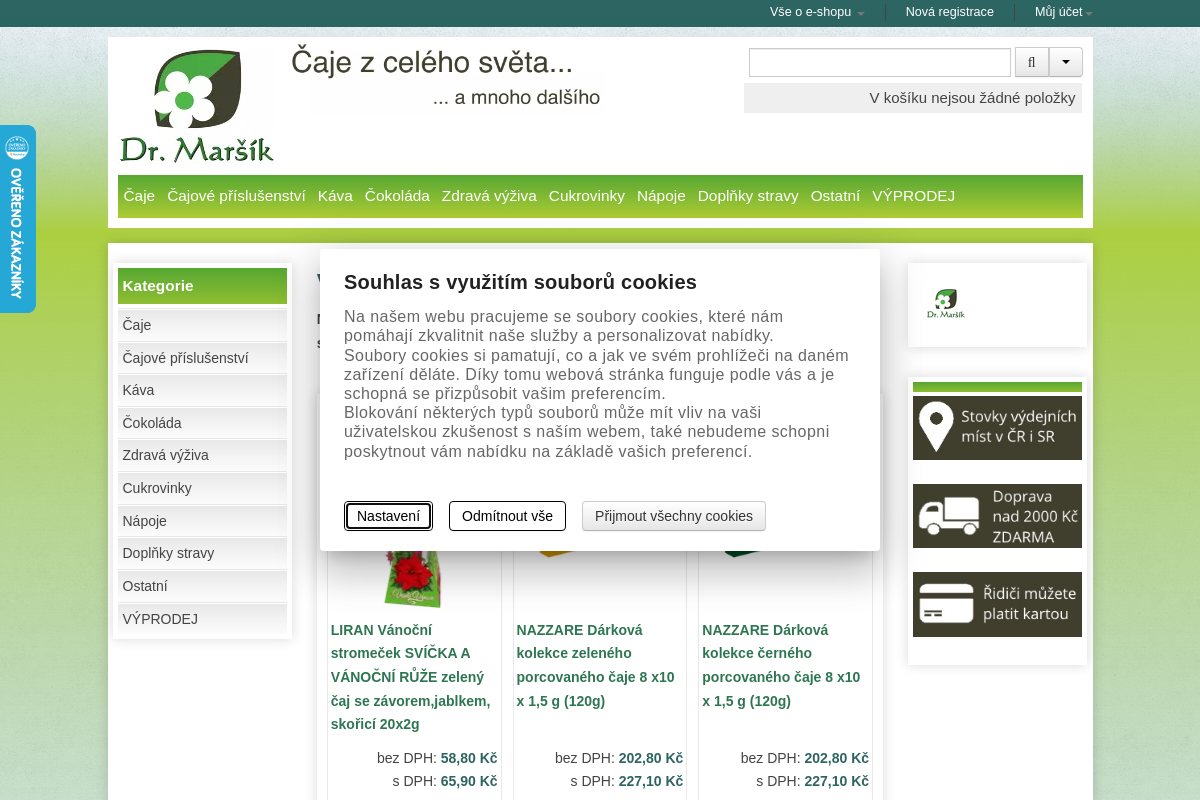Click the free delivery truck banner
Image resolution: width=1200 pixels, height=800 pixels.
click(997, 516)
